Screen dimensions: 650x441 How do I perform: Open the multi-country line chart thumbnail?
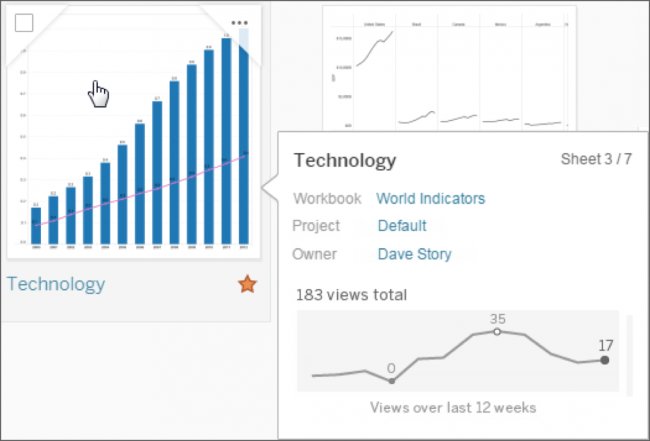[x=450, y=70]
